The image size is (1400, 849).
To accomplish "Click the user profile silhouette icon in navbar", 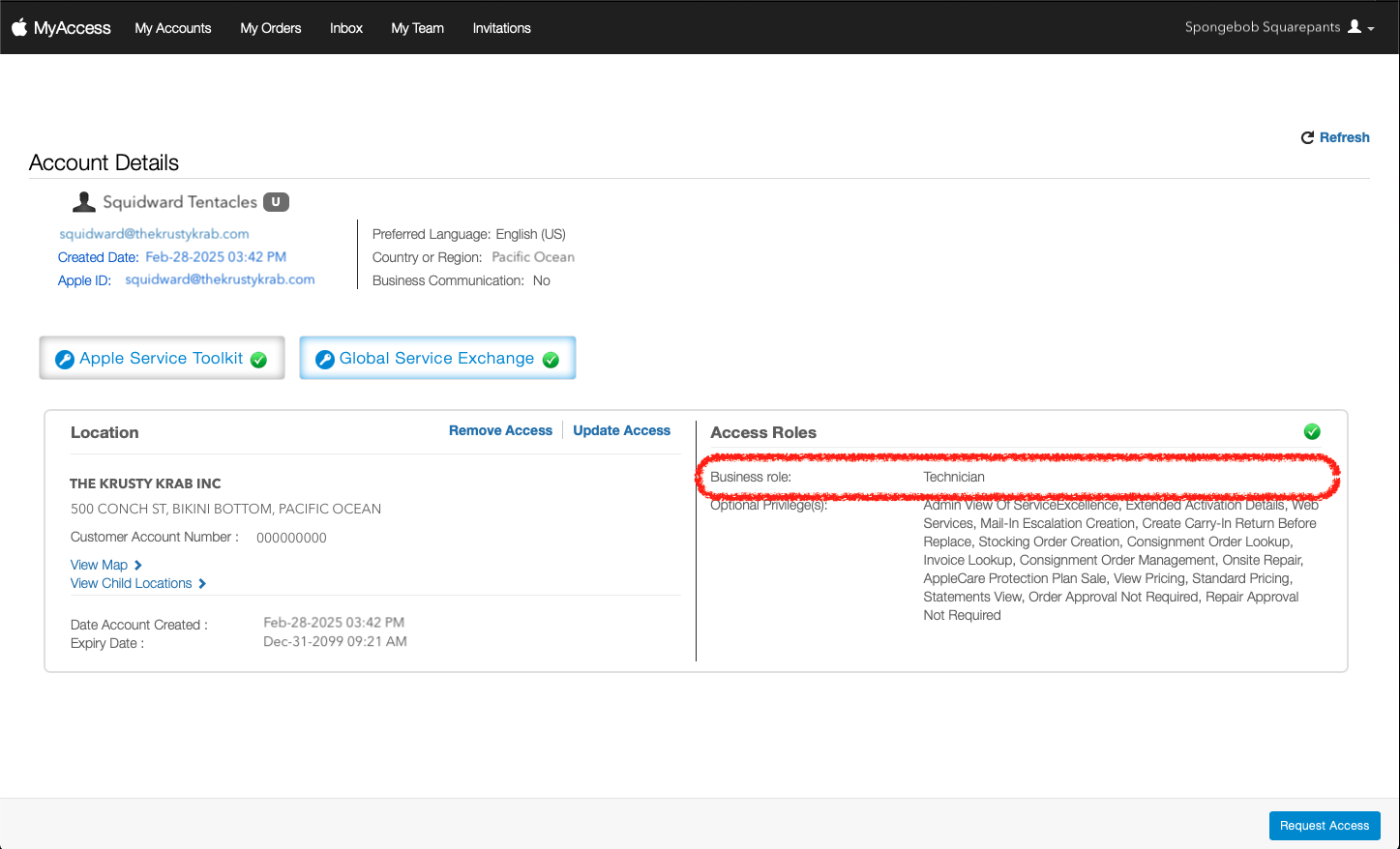I will (1355, 27).
